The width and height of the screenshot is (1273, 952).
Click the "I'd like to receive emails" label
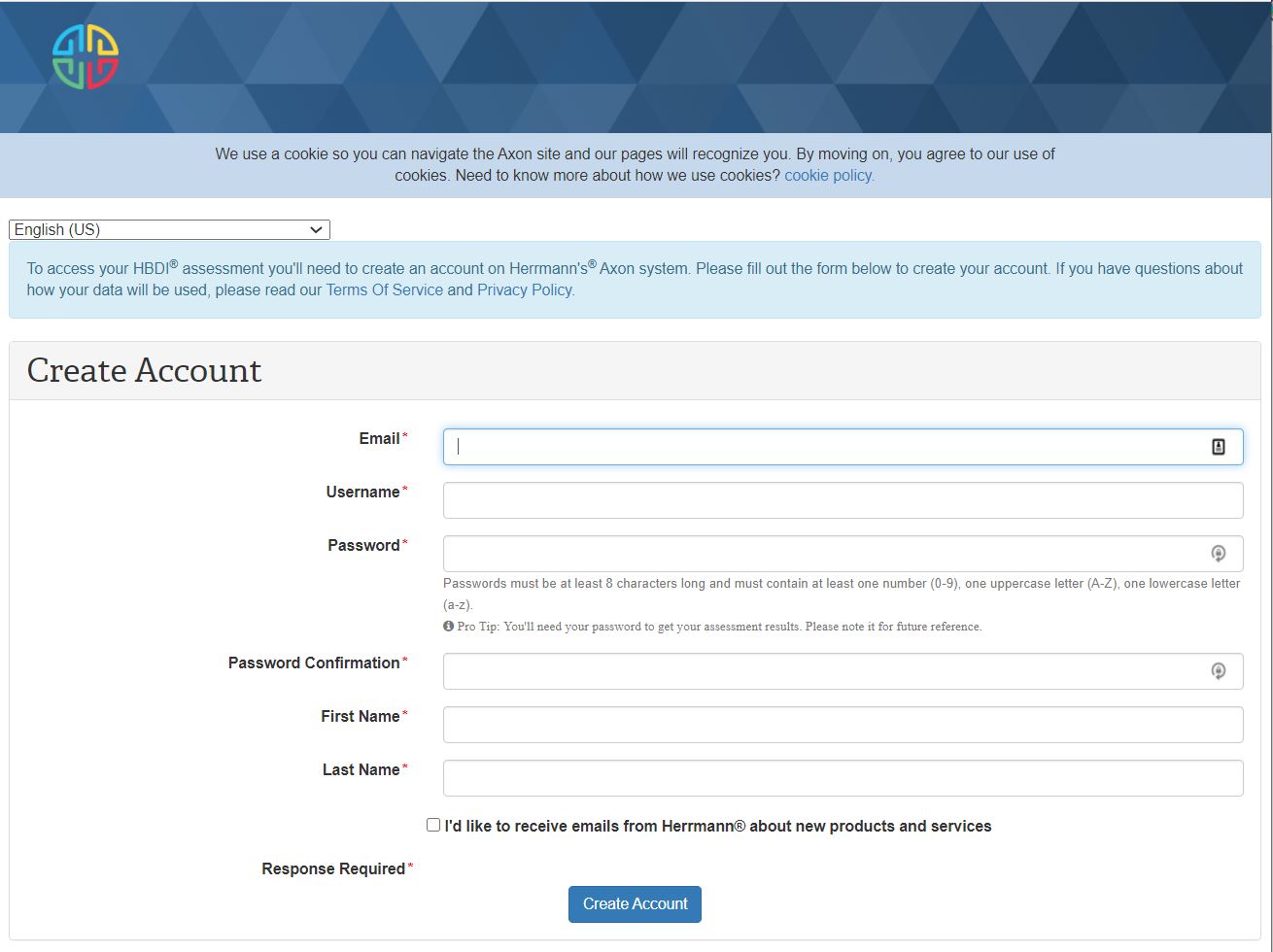(x=718, y=826)
